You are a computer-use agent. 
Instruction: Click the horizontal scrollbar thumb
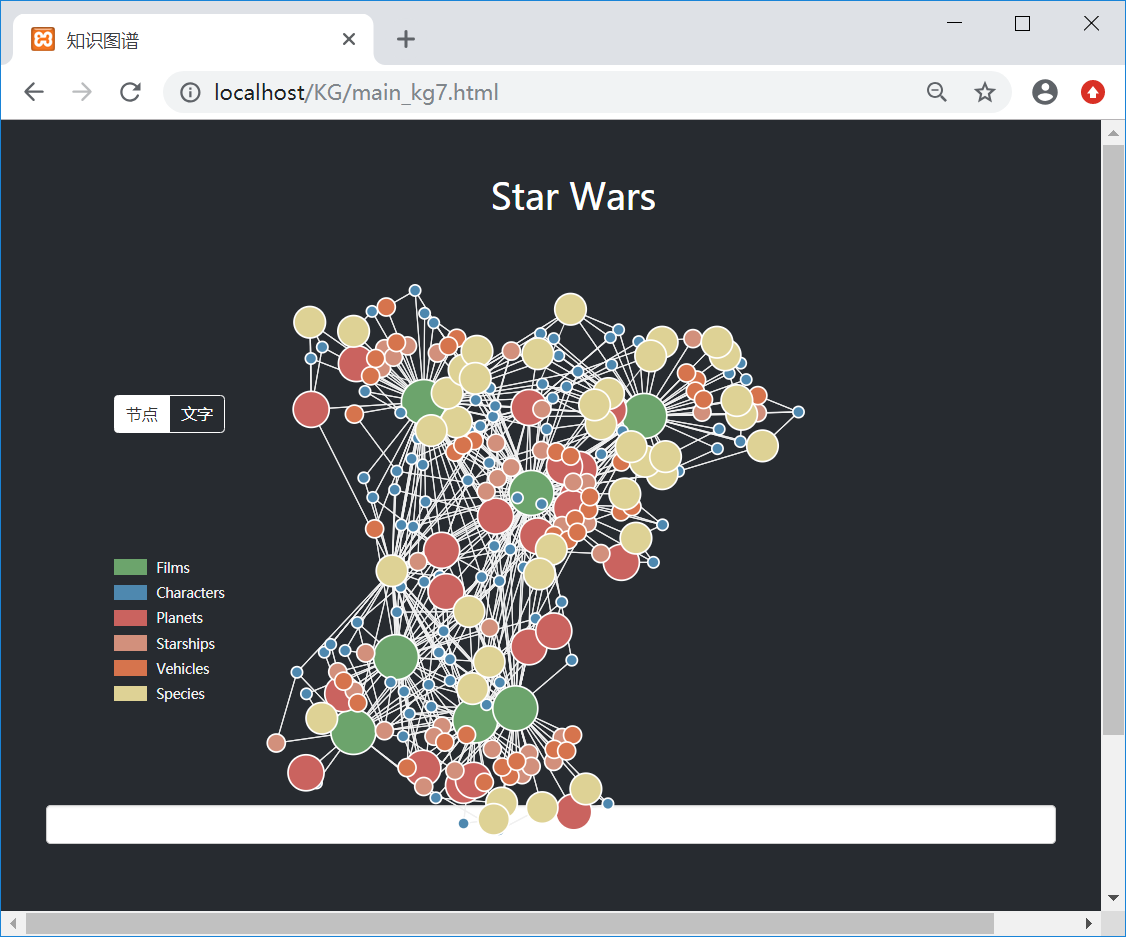tap(510, 923)
